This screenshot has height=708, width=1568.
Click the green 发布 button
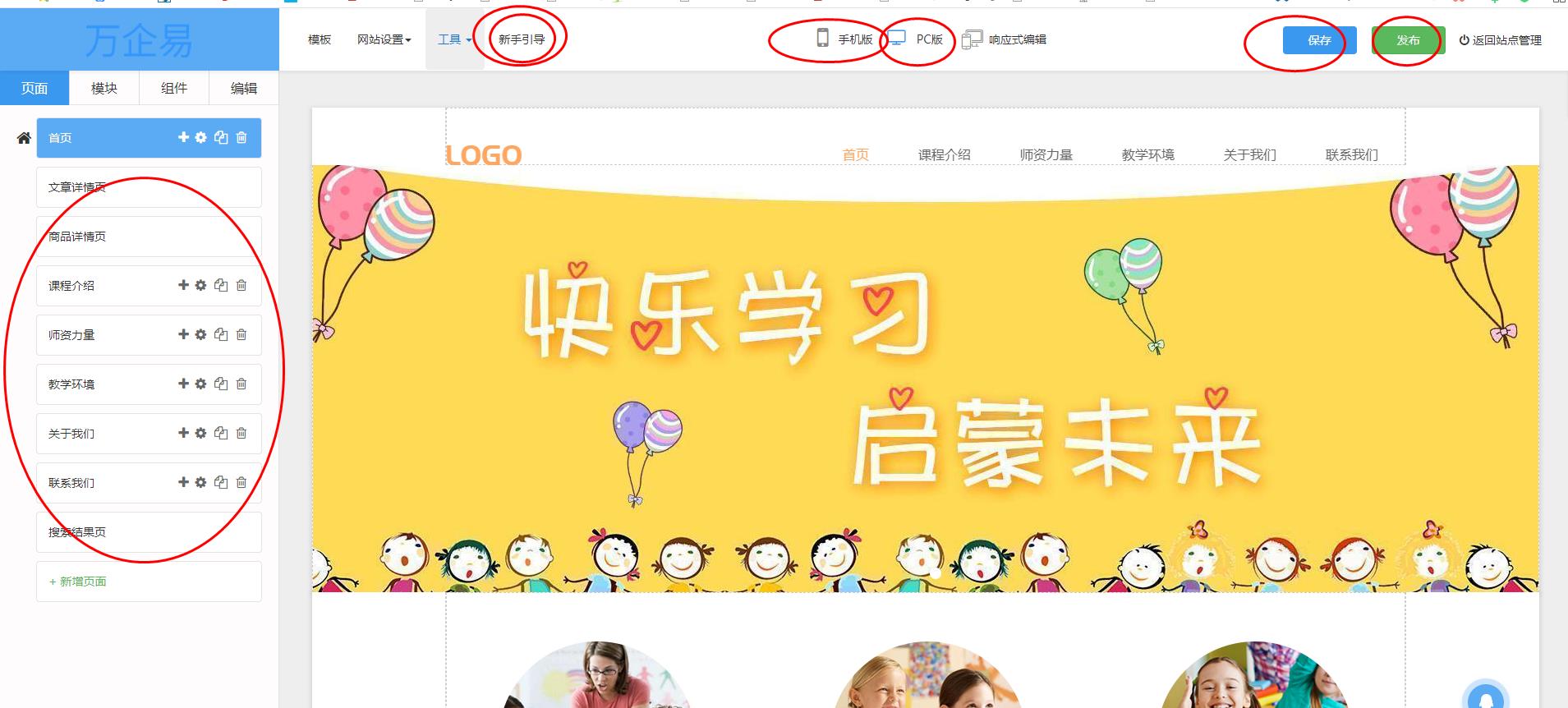[1408, 39]
